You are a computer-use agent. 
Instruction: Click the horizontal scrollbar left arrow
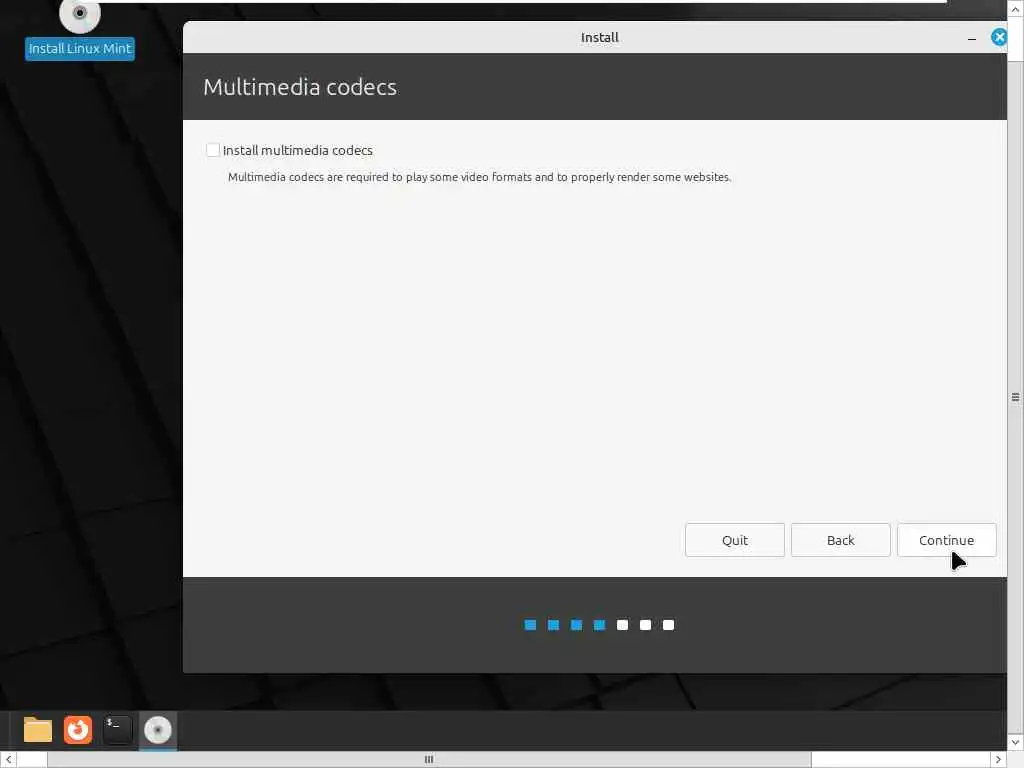8,760
